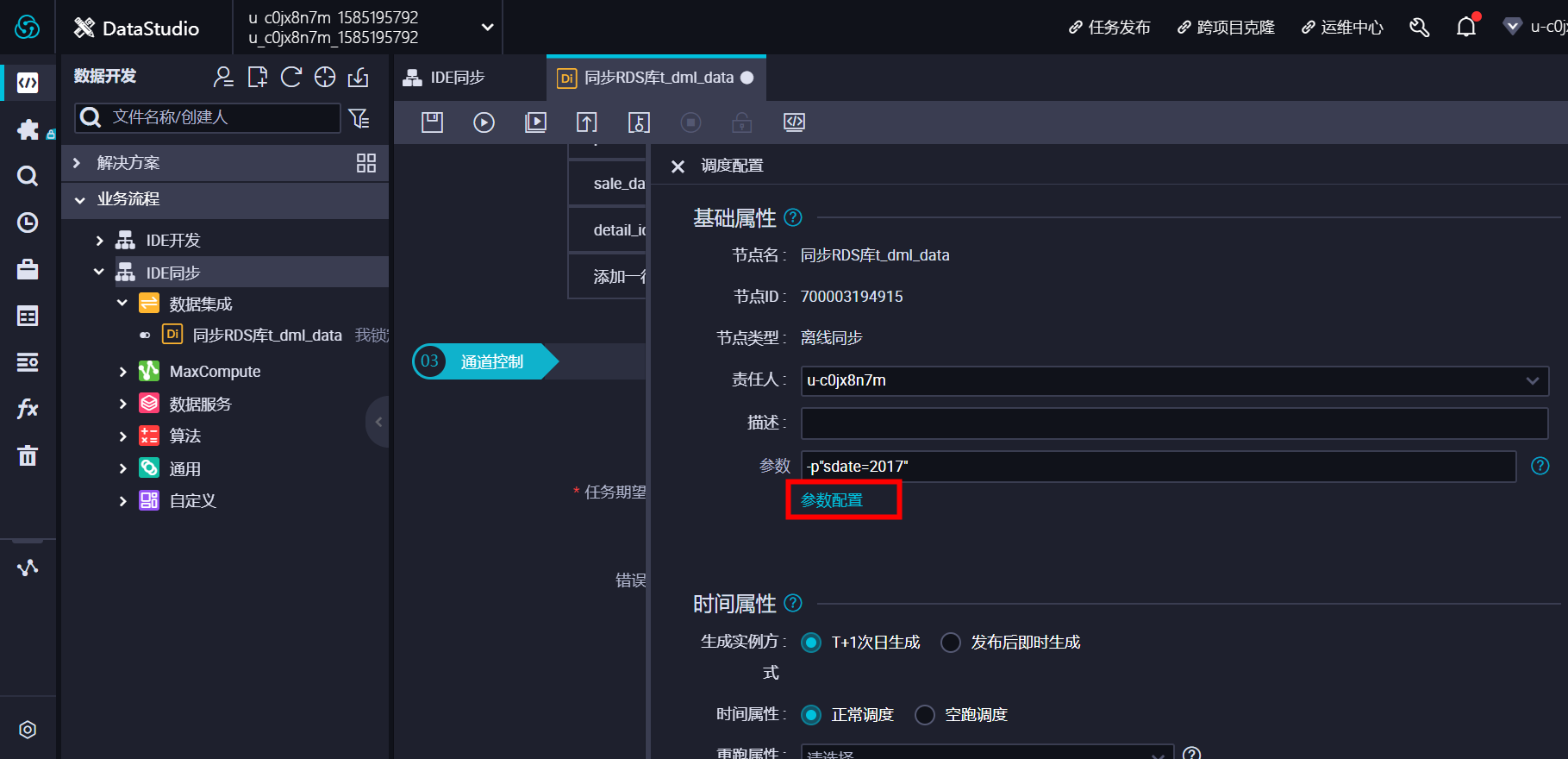Open the node graph icon in sidebar

coord(28,568)
